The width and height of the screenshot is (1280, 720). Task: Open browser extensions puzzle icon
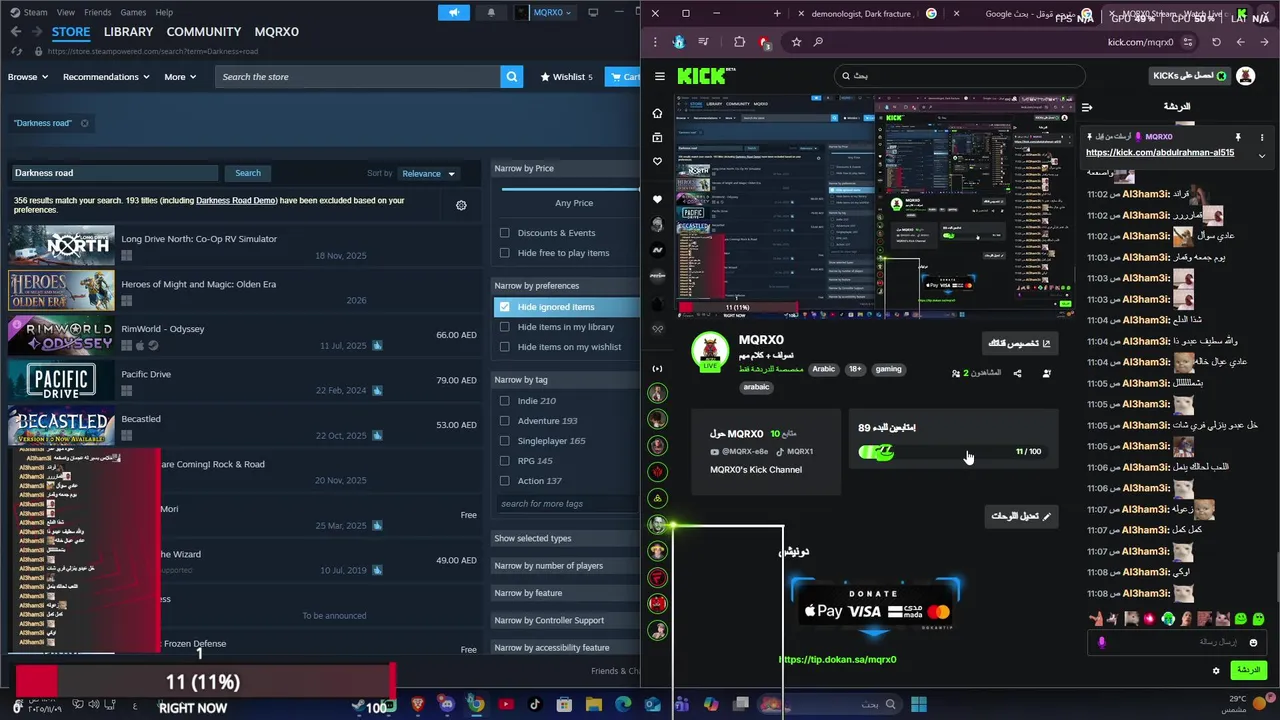pos(739,42)
